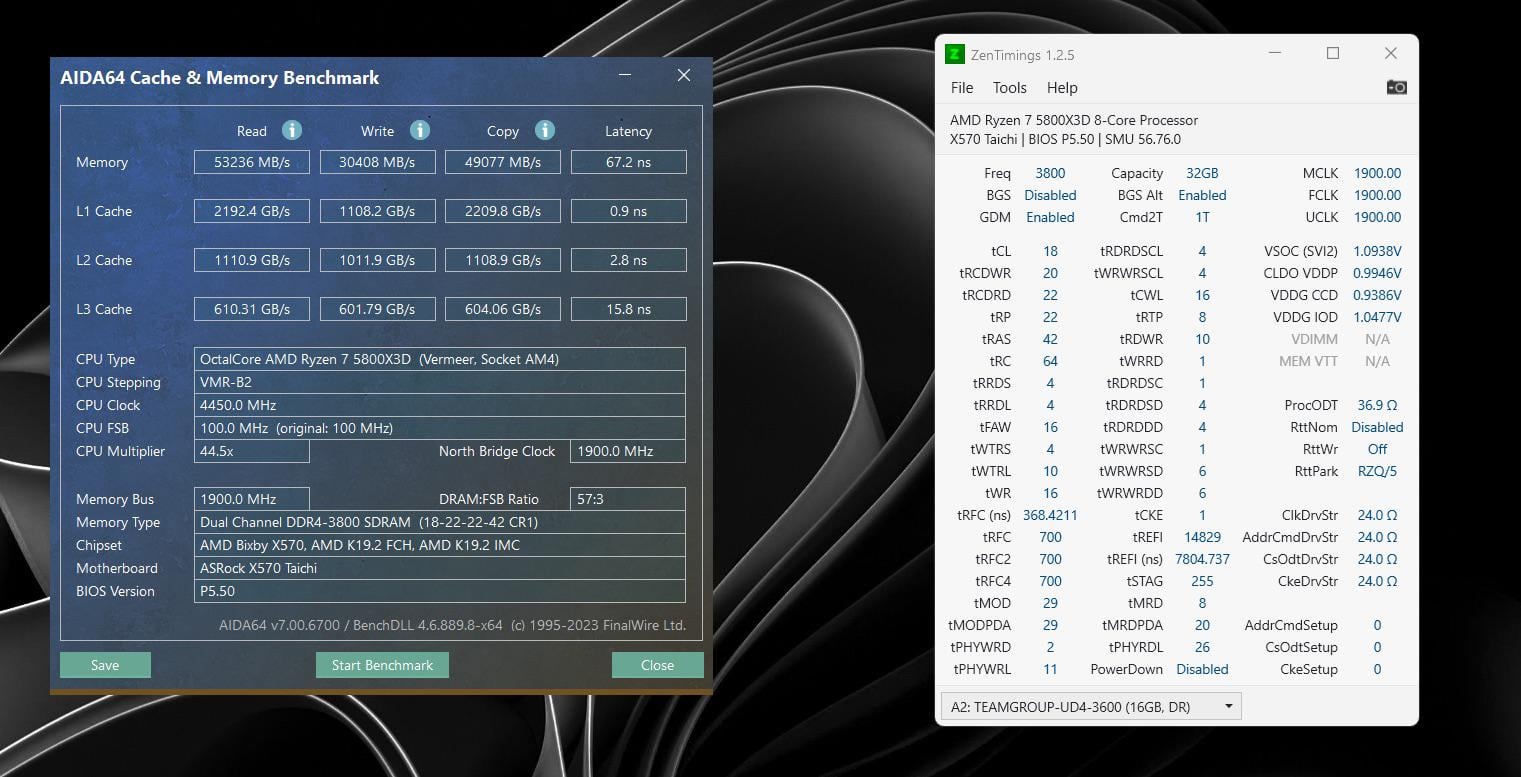
Task: Select the L2 Cache read value 1110.9 GB/s
Action: coord(252,260)
